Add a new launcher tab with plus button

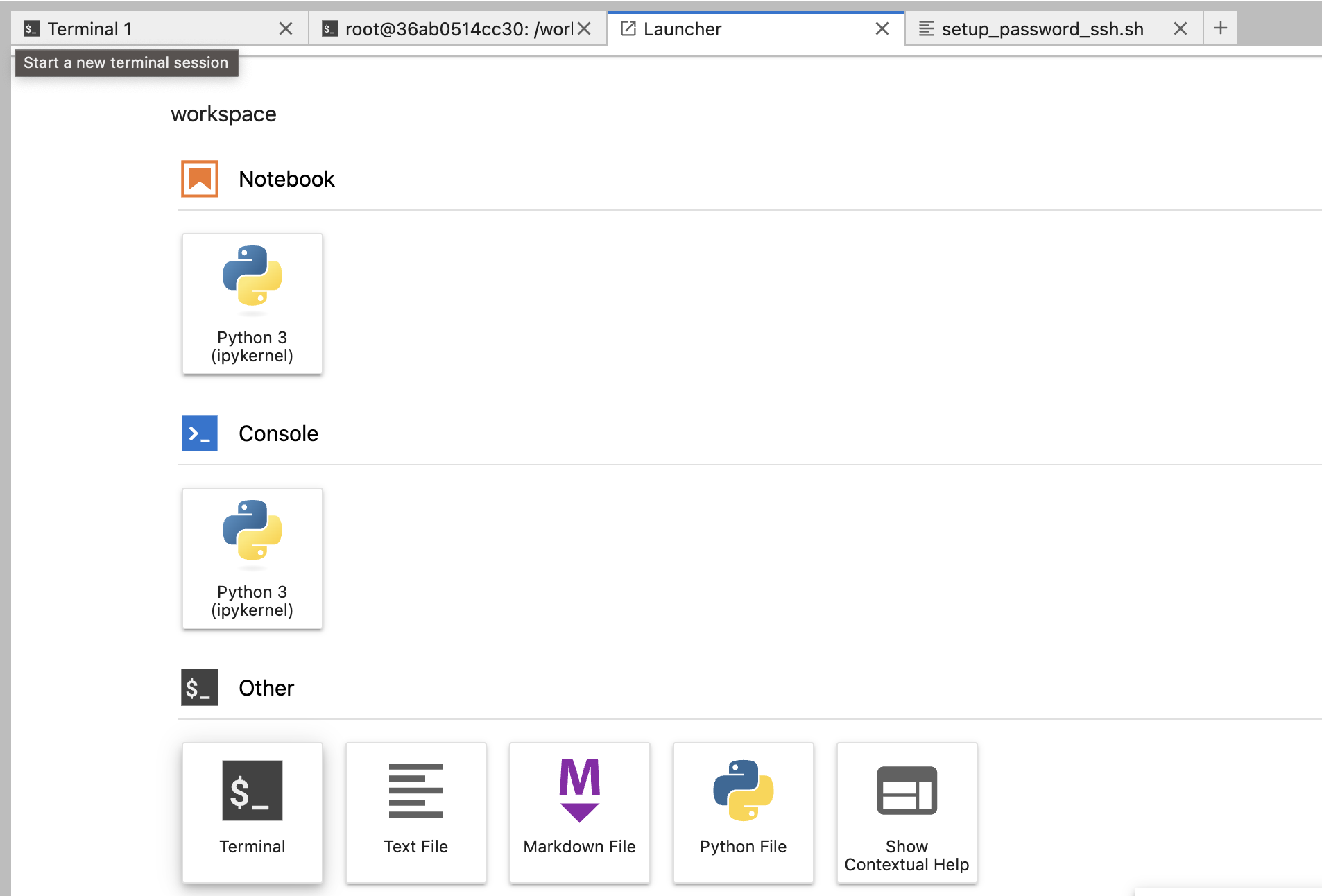pyautogui.click(x=1221, y=28)
